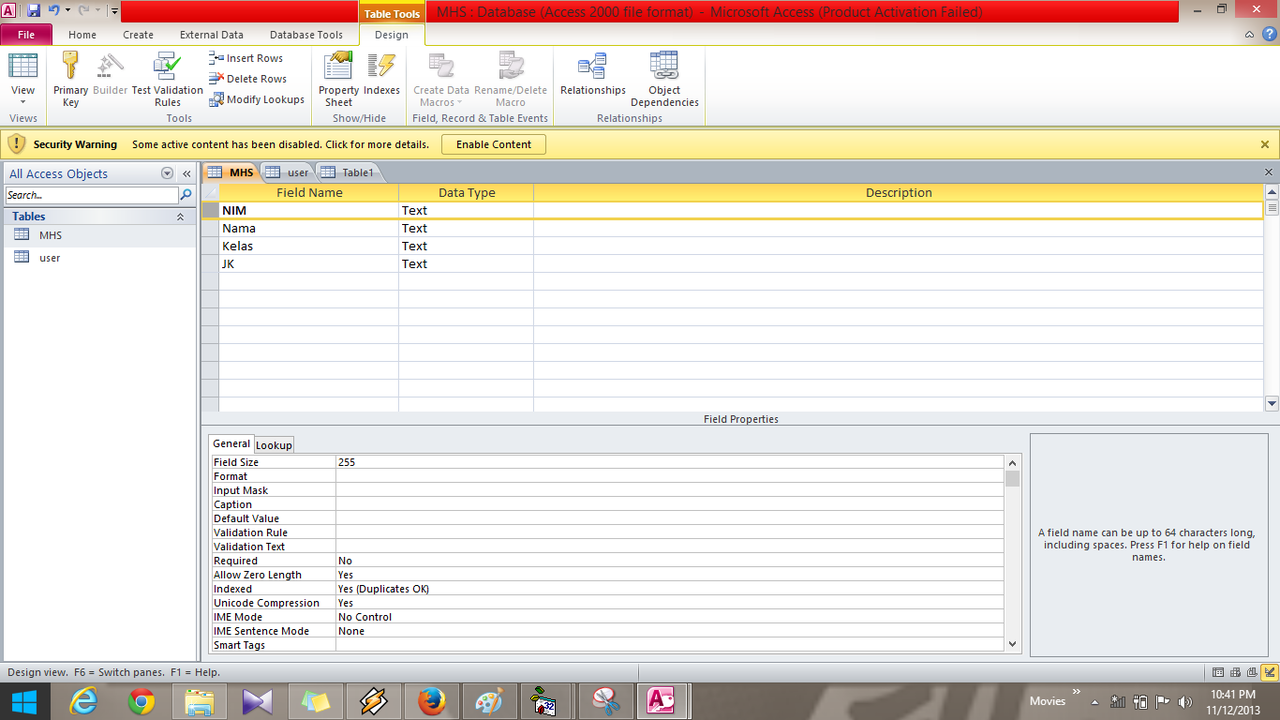Click Delete Rows in the ribbon
Image resolution: width=1280 pixels, height=720 pixels.
[249, 79]
